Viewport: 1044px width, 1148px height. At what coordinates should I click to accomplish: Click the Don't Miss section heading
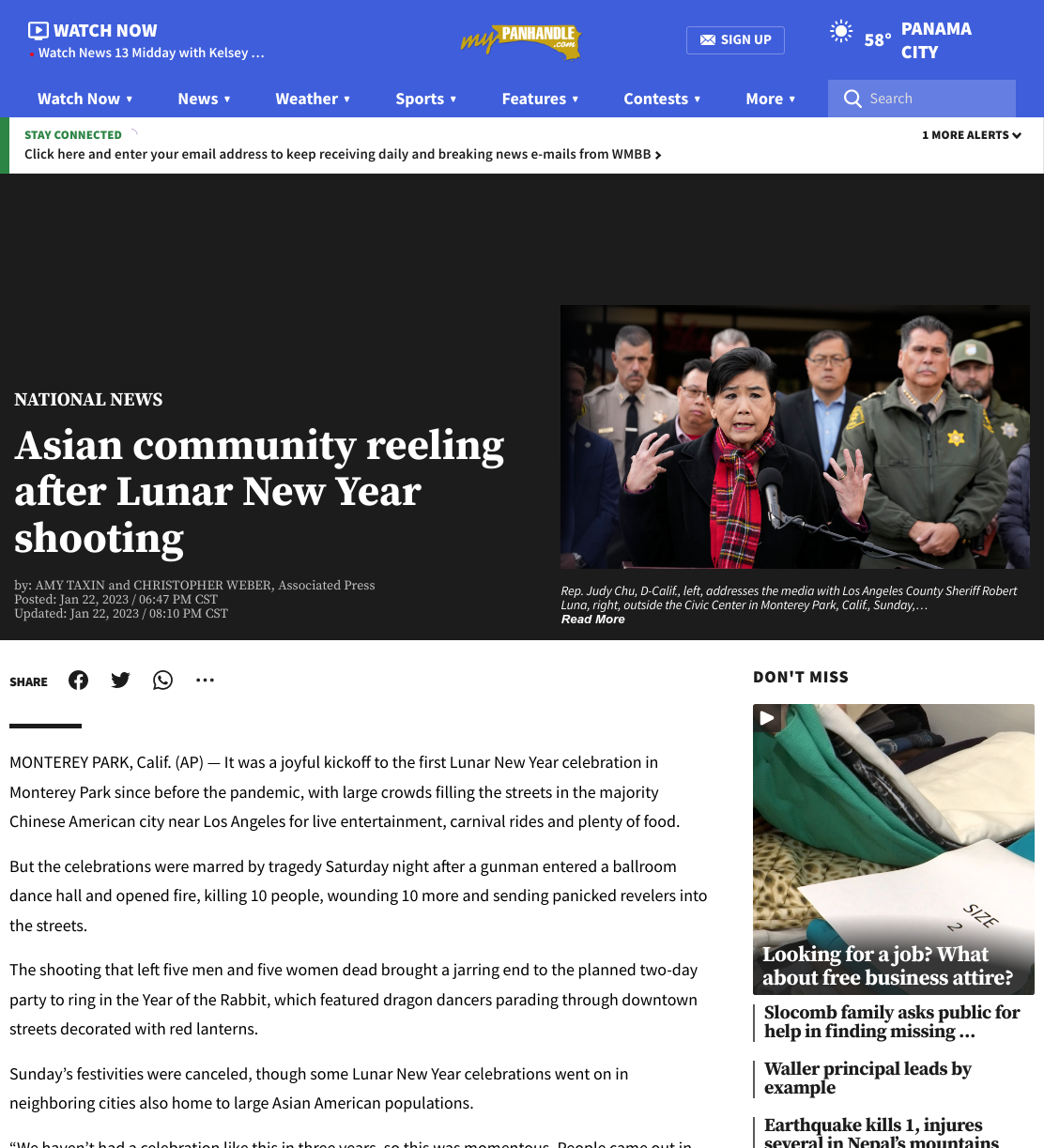tap(801, 677)
